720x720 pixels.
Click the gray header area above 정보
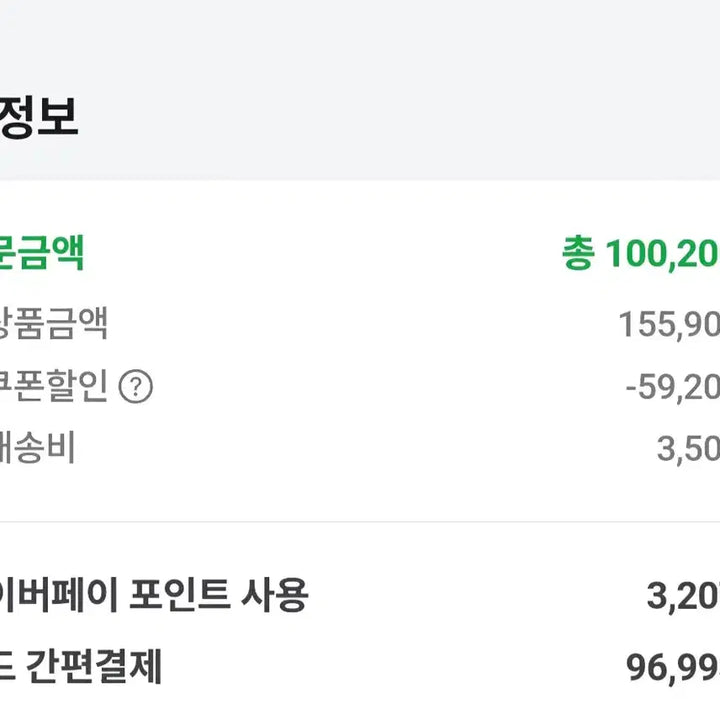[x=360, y=40]
